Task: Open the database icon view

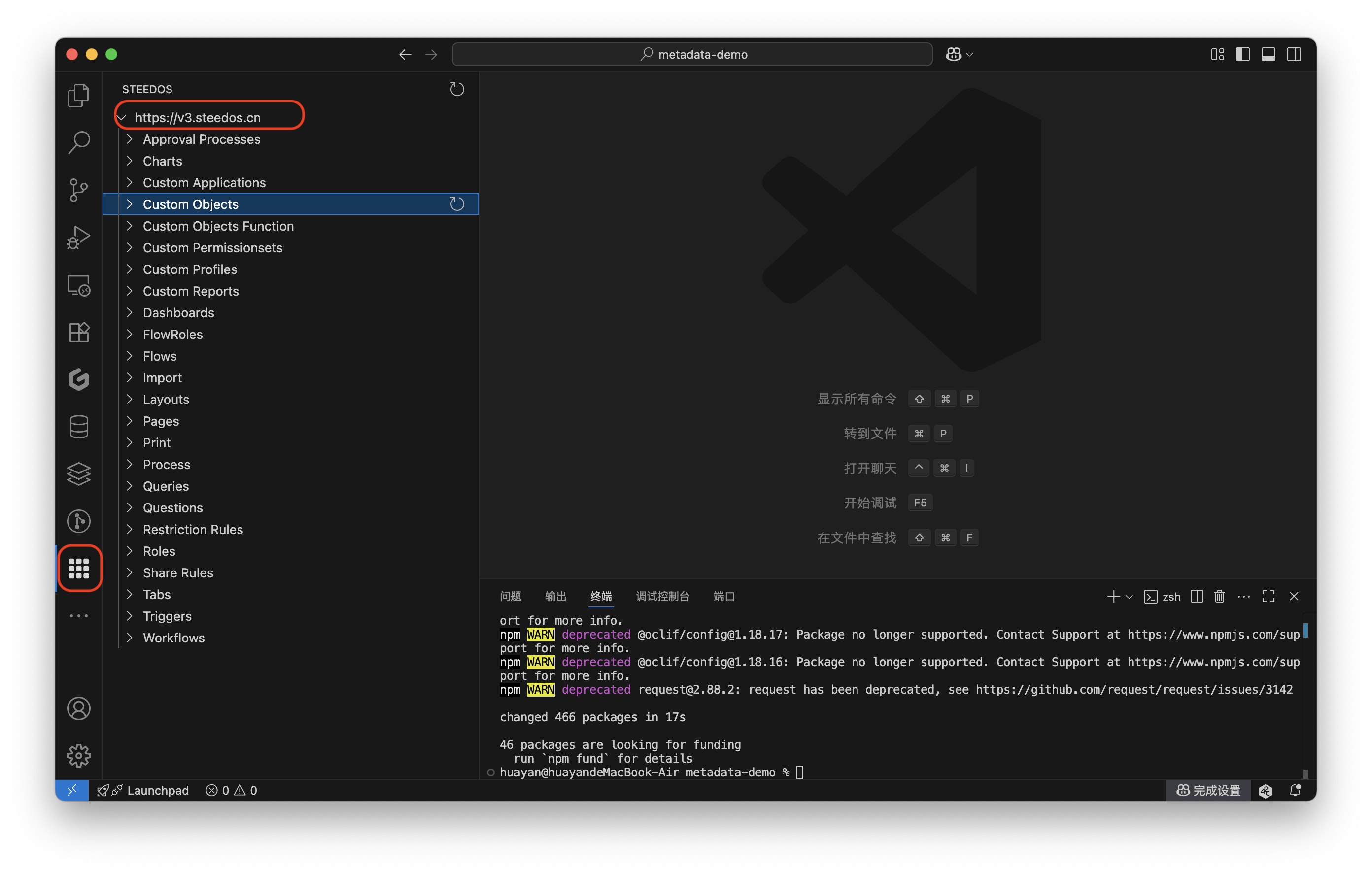Action: pyautogui.click(x=79, y=426)
